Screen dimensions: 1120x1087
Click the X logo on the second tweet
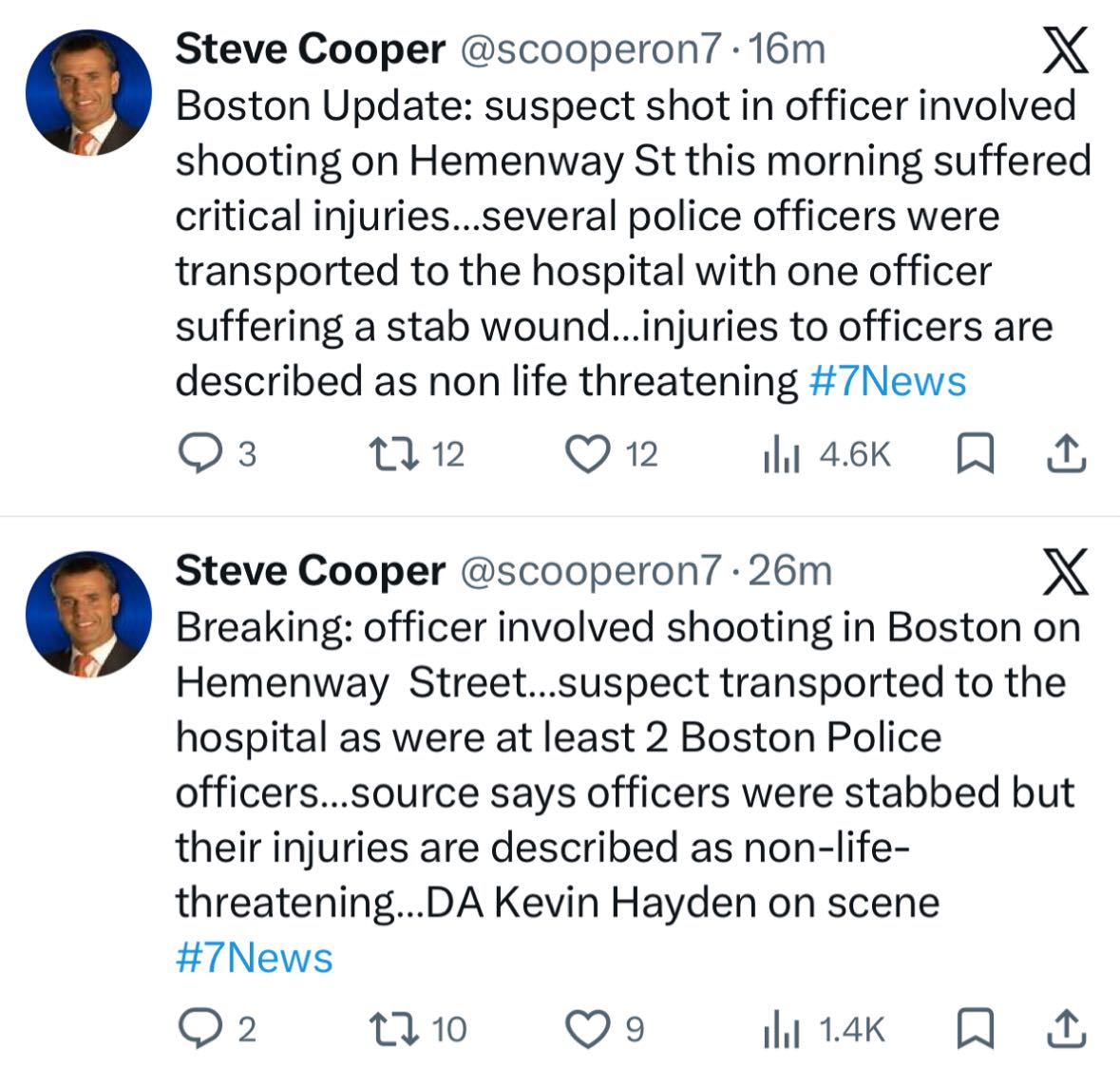pos(1064,573)
